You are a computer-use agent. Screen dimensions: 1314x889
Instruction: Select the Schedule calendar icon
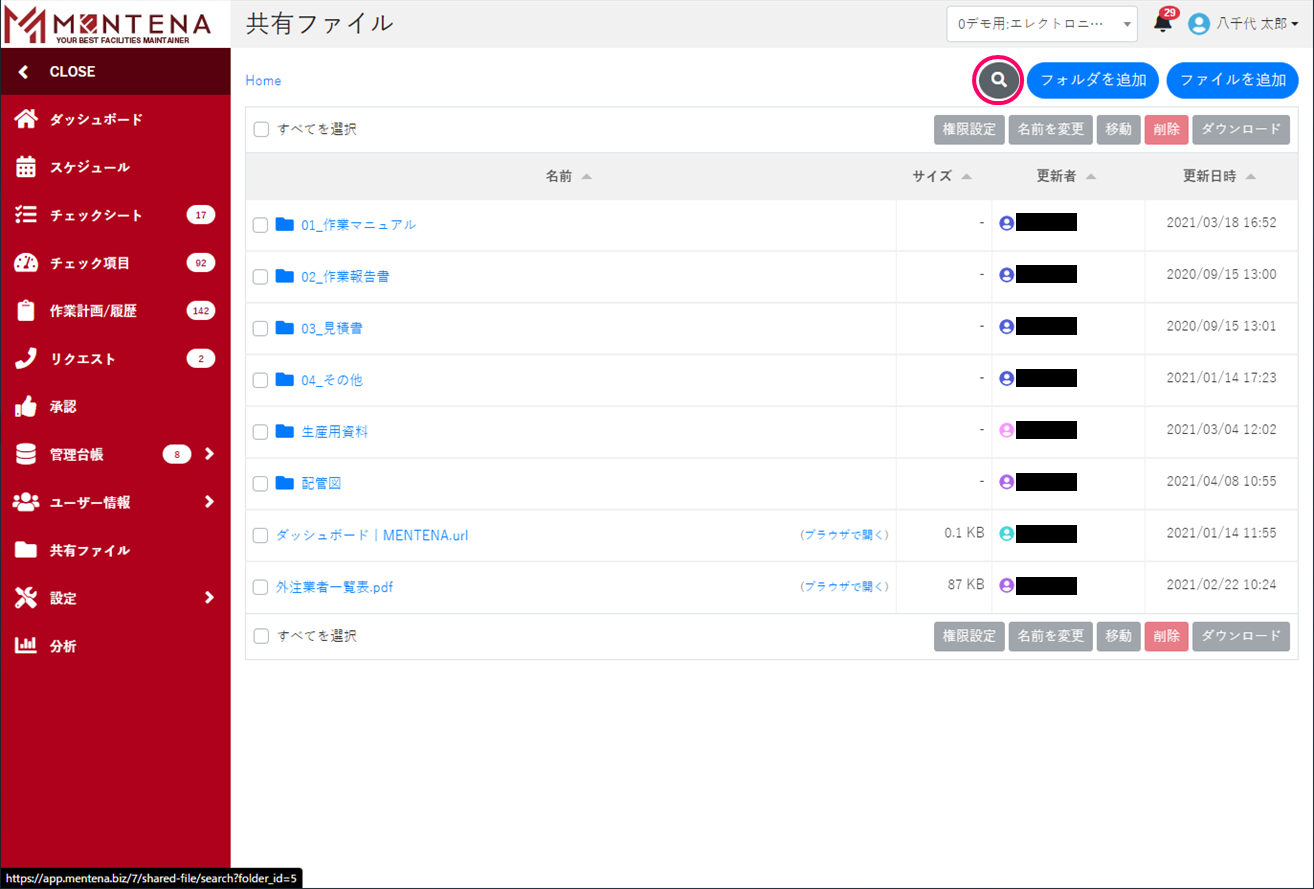pos(26,167)
